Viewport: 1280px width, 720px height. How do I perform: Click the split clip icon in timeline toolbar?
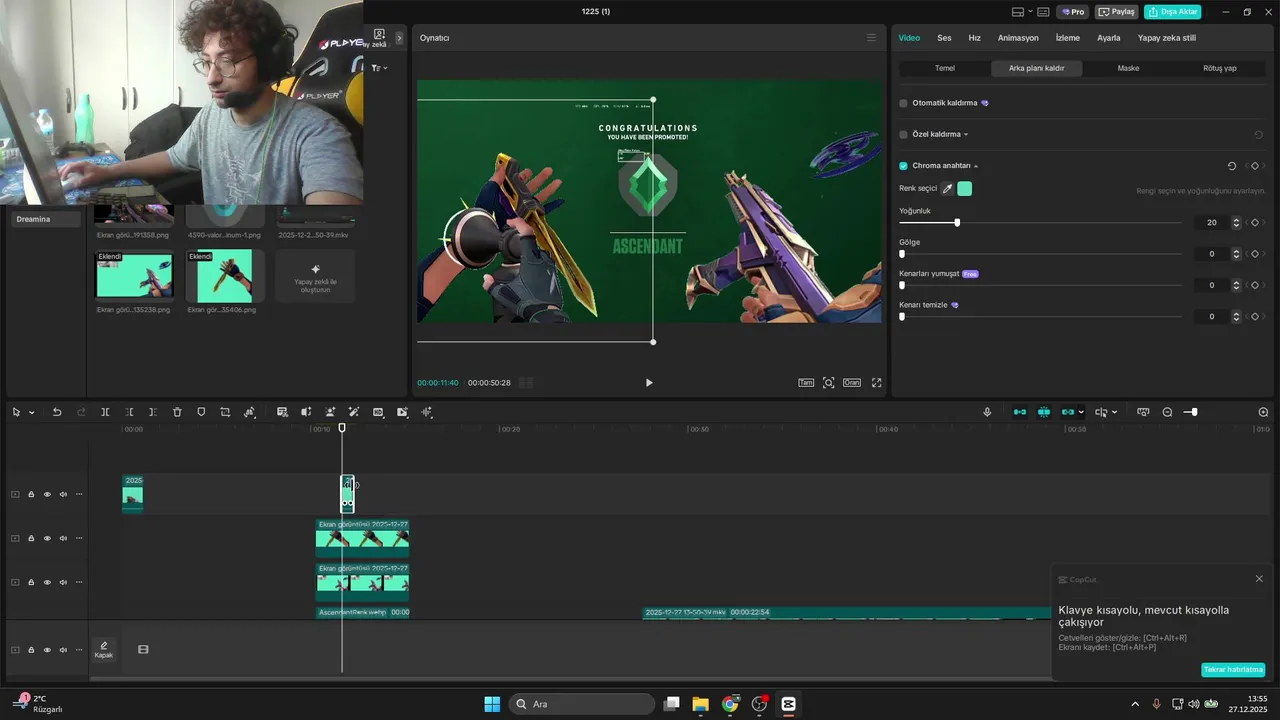coord(105,412)
